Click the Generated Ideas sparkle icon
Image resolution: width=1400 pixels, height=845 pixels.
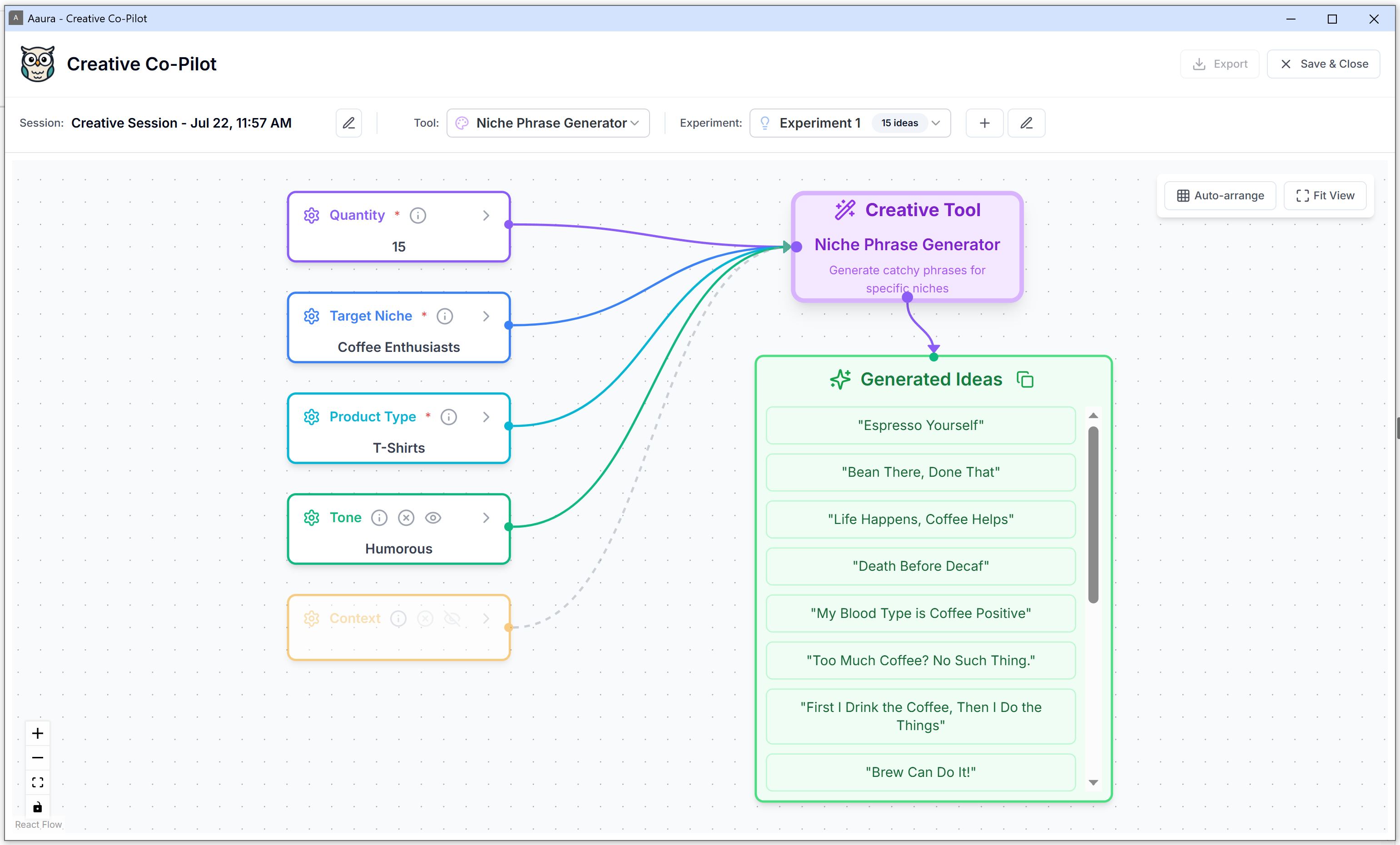coord(840,379)
